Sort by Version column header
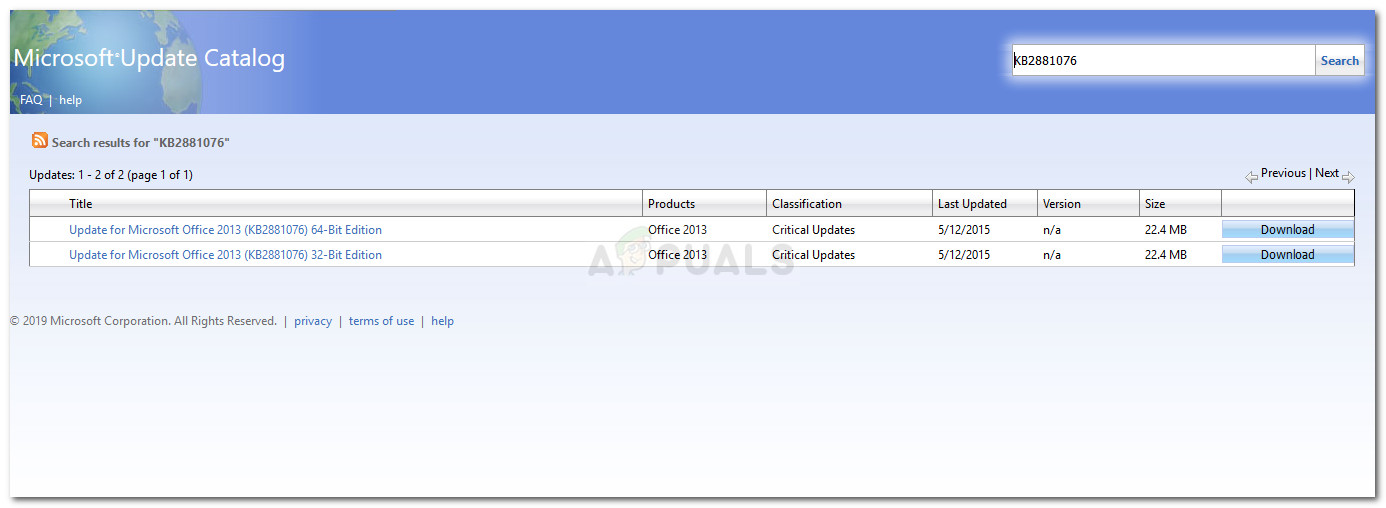The image size is (1386, 508). [1062, 204]
